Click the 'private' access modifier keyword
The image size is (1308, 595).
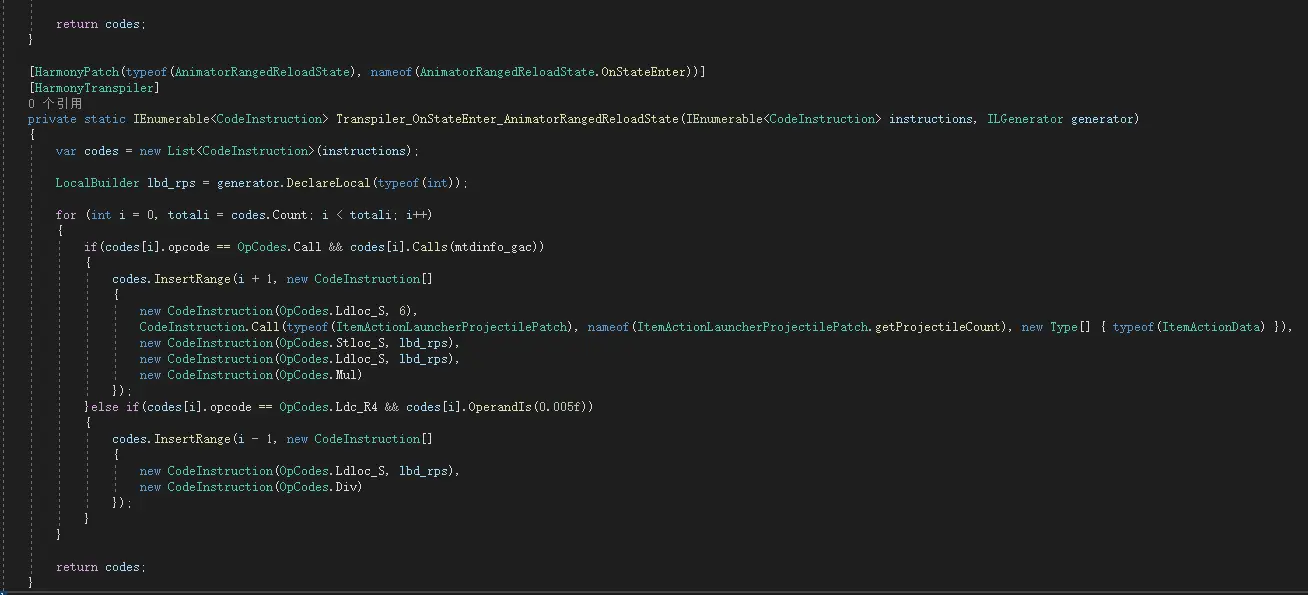(52, 119)
